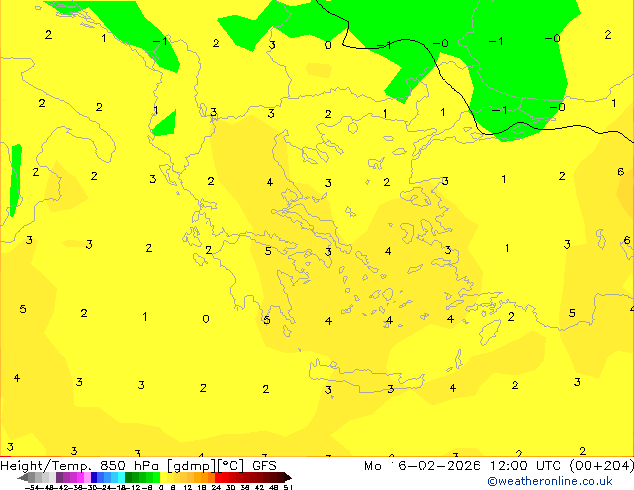Click the '12:00 UTC' time text
The image size is (634, 490).
pos(526,466)
